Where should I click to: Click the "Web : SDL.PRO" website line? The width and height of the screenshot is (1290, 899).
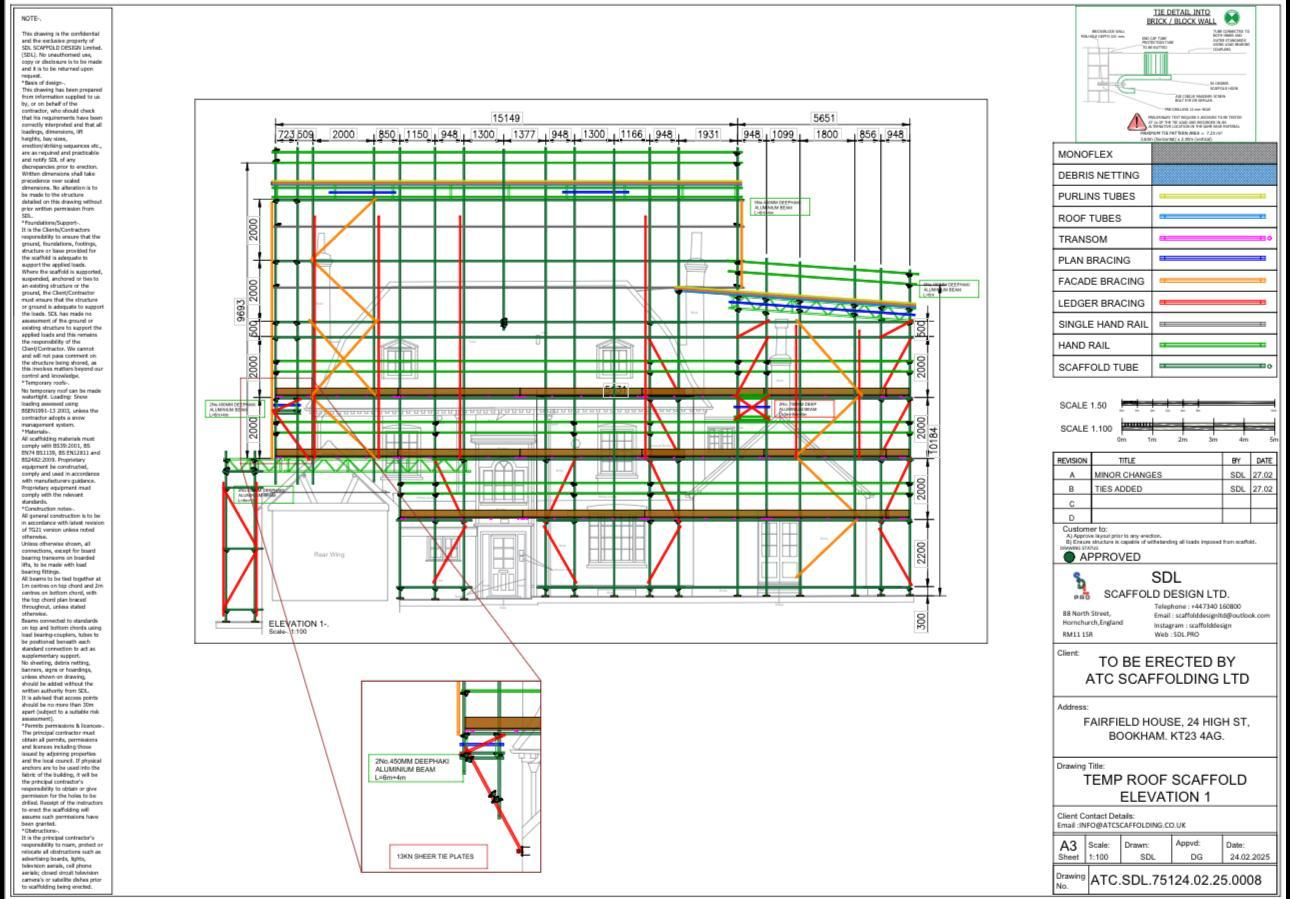coord(1177,634)
